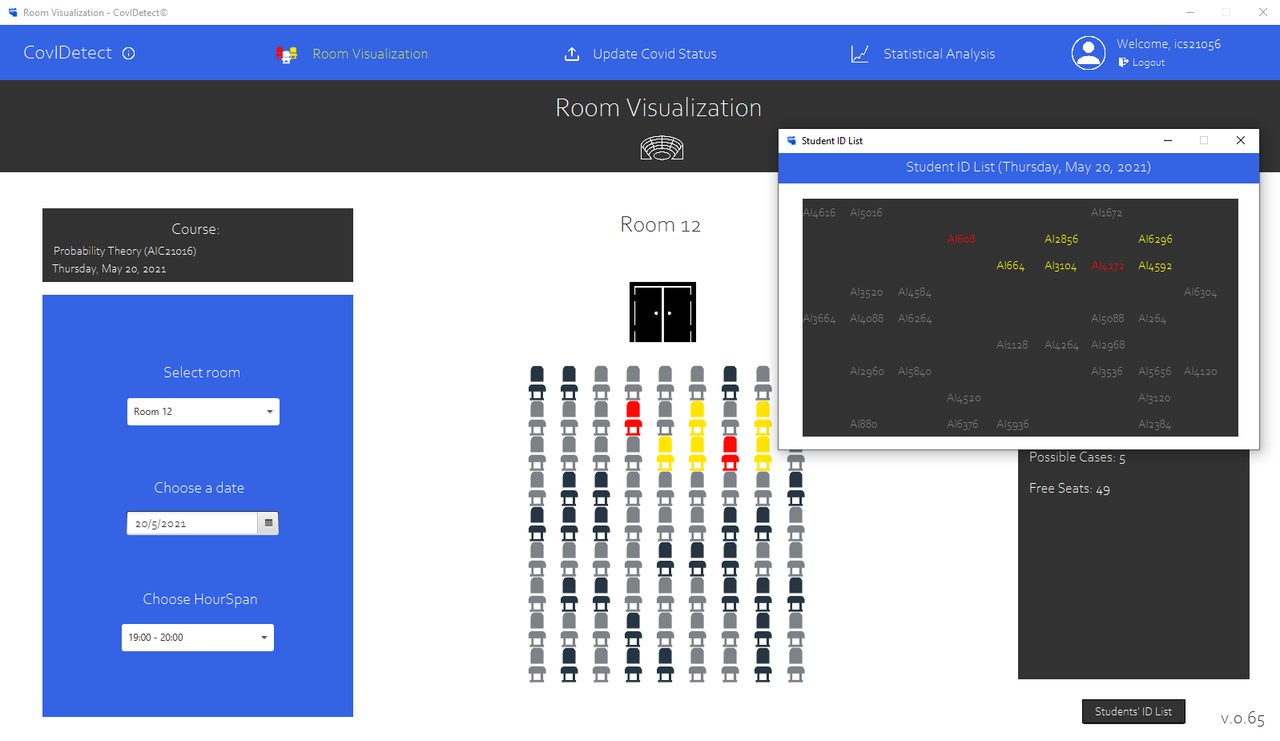
Task: Click student ID AI4088
Action: [x=867, y=318]
